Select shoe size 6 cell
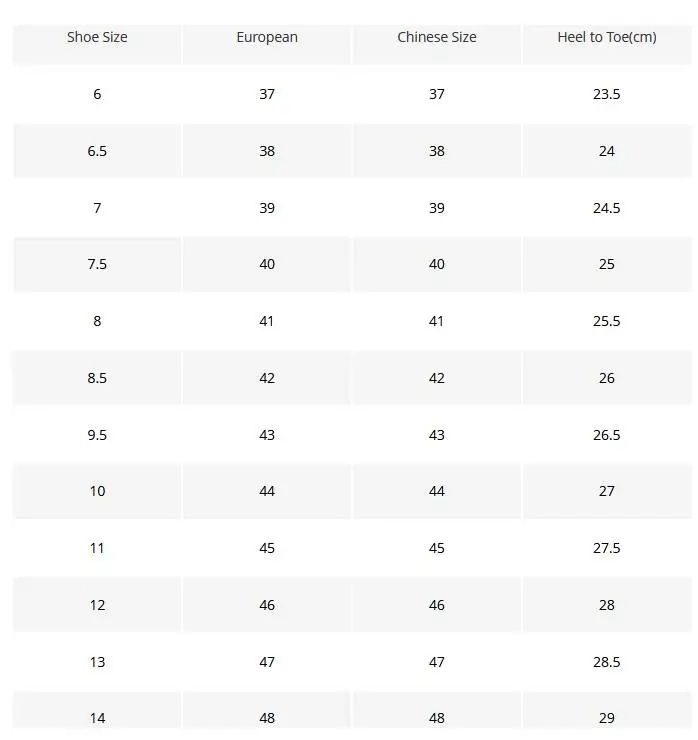Screen dimensions: 698x740 point(97,94)
